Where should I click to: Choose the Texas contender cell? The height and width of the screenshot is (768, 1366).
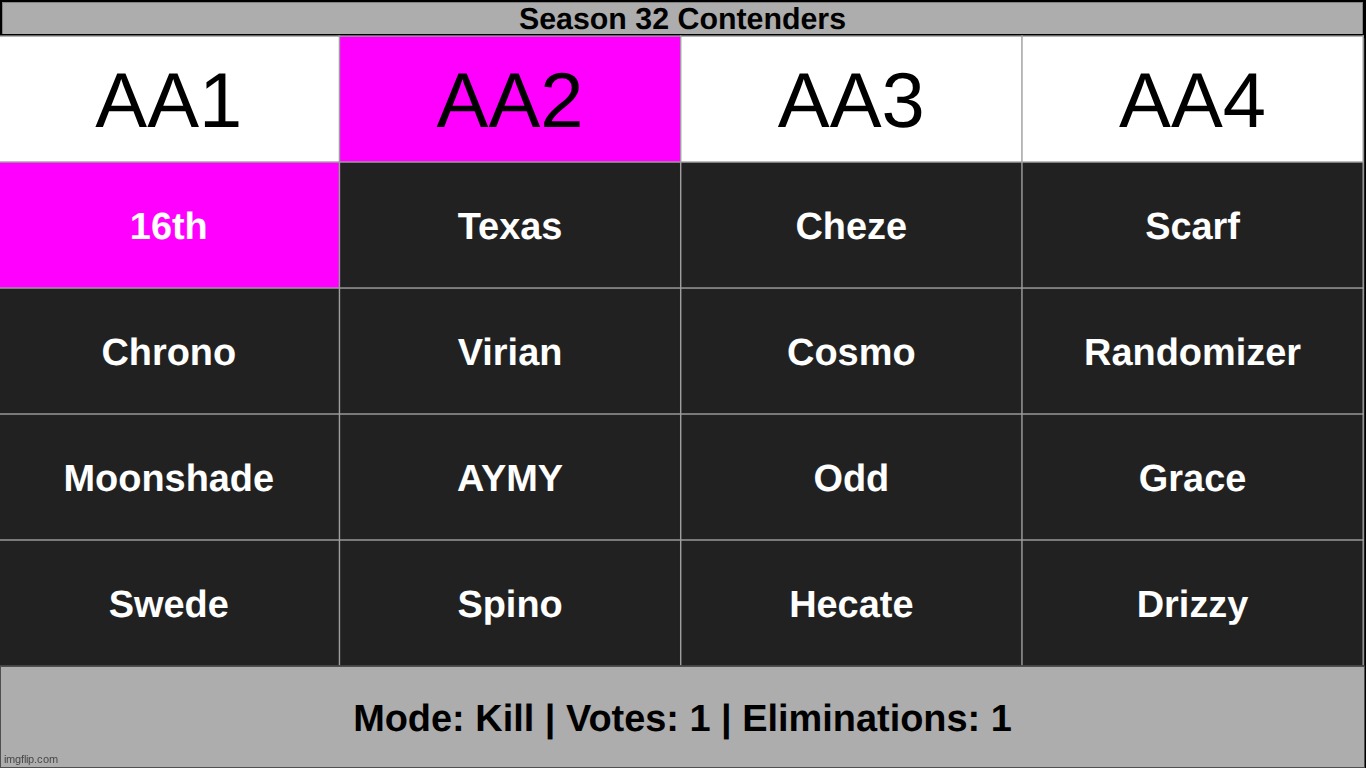point(510,226)
